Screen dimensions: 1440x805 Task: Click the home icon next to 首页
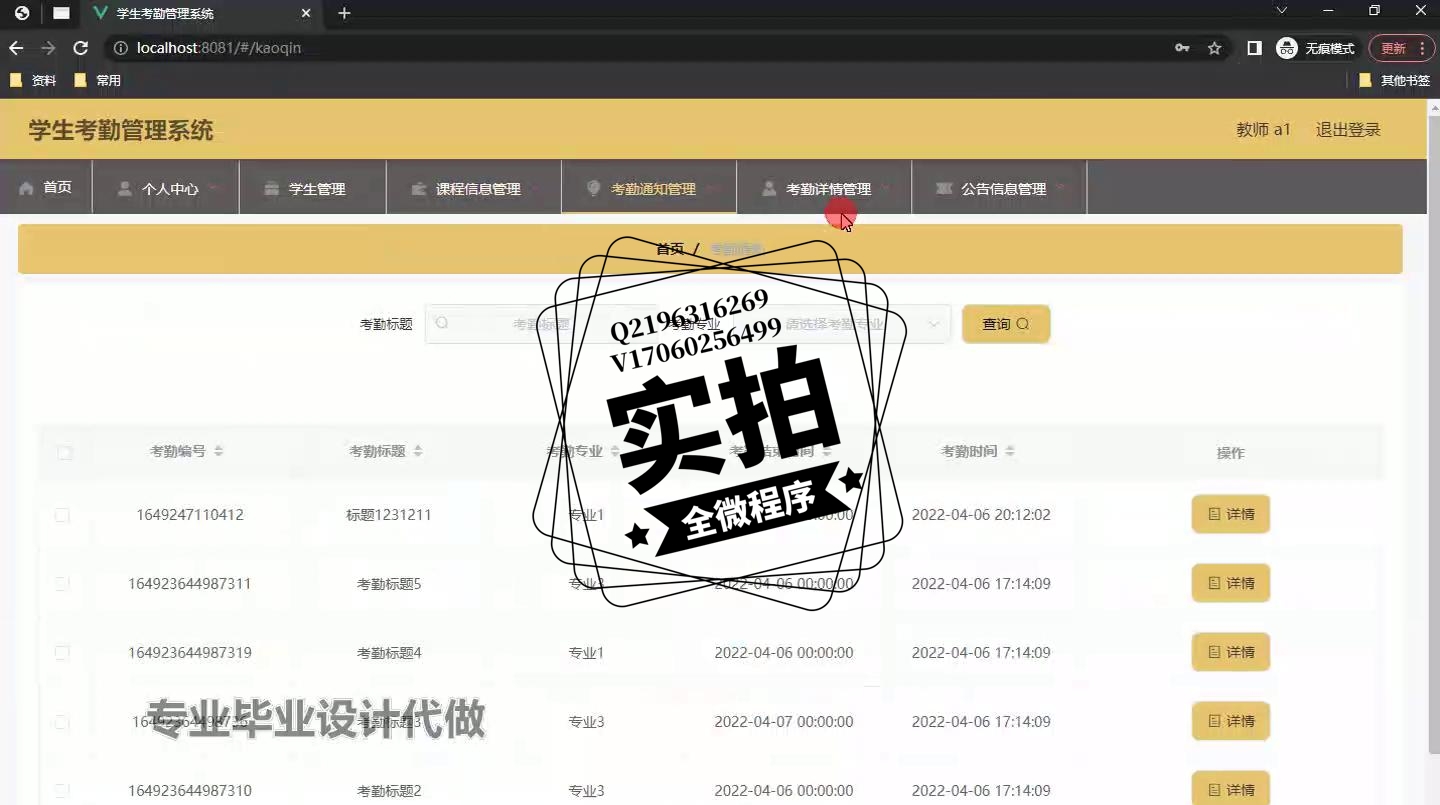[x=26, y=188]
